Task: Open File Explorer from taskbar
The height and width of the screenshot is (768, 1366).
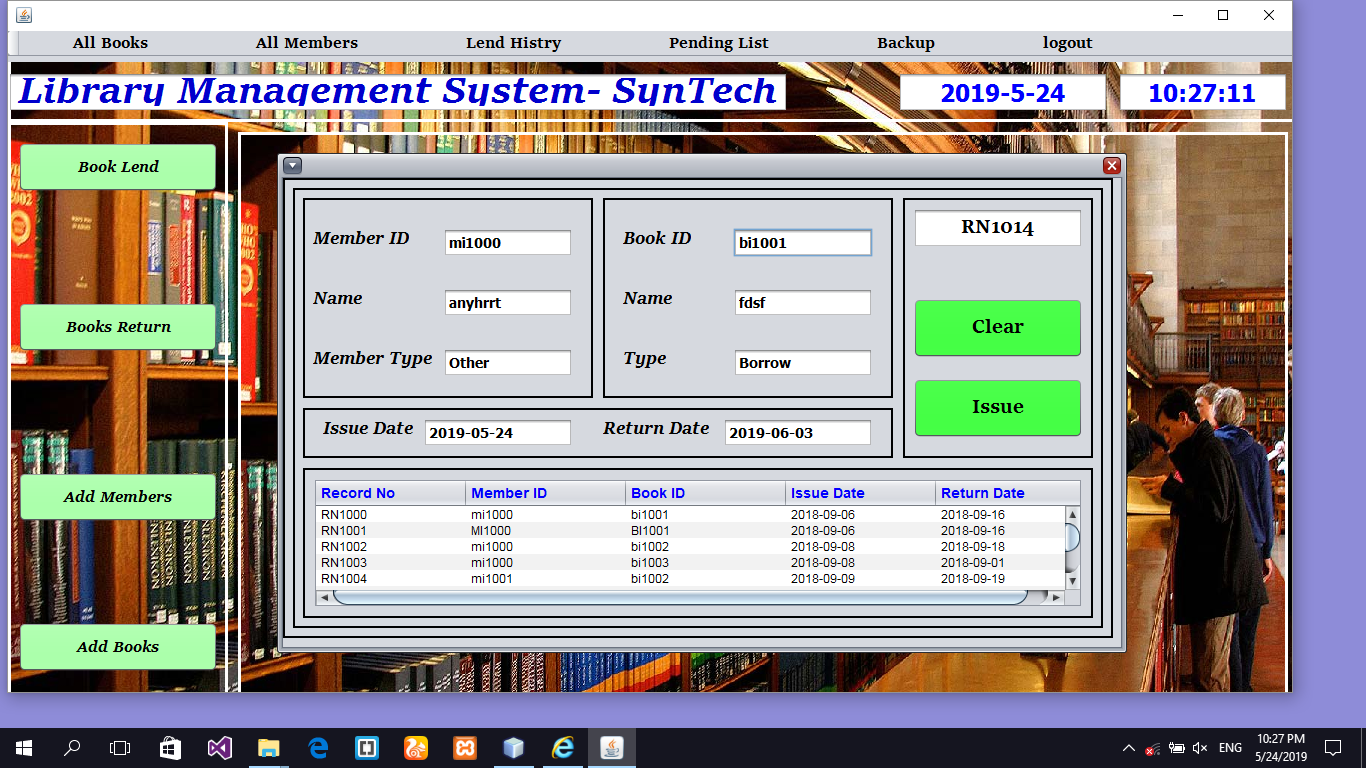Action: 268,747
